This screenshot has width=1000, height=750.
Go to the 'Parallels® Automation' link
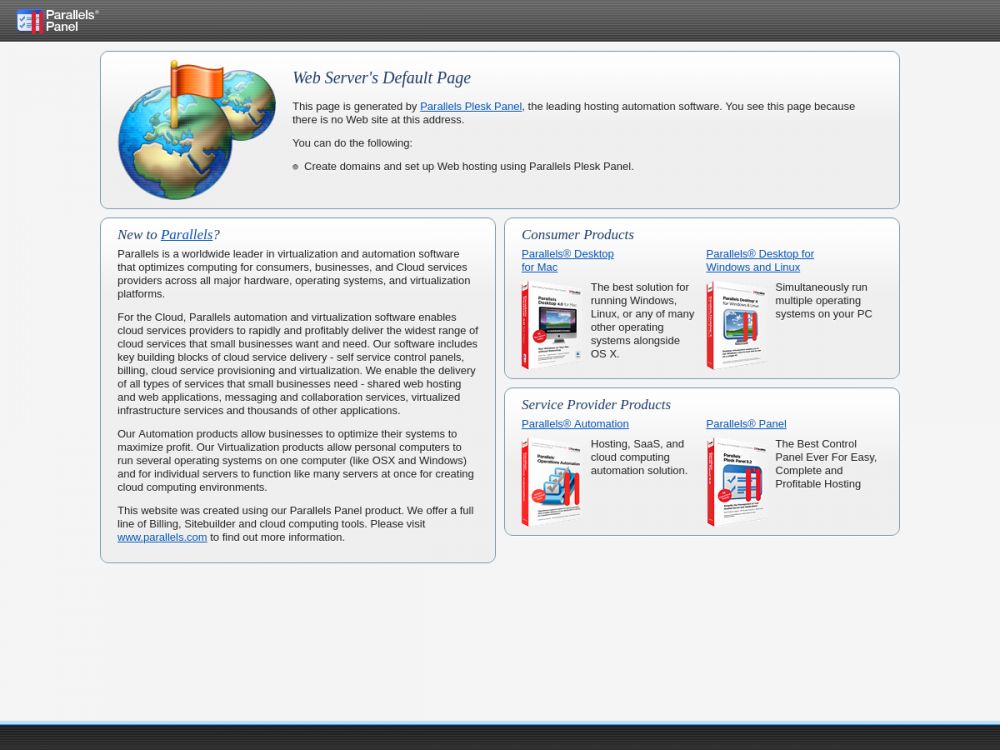(x=575, y=424)
